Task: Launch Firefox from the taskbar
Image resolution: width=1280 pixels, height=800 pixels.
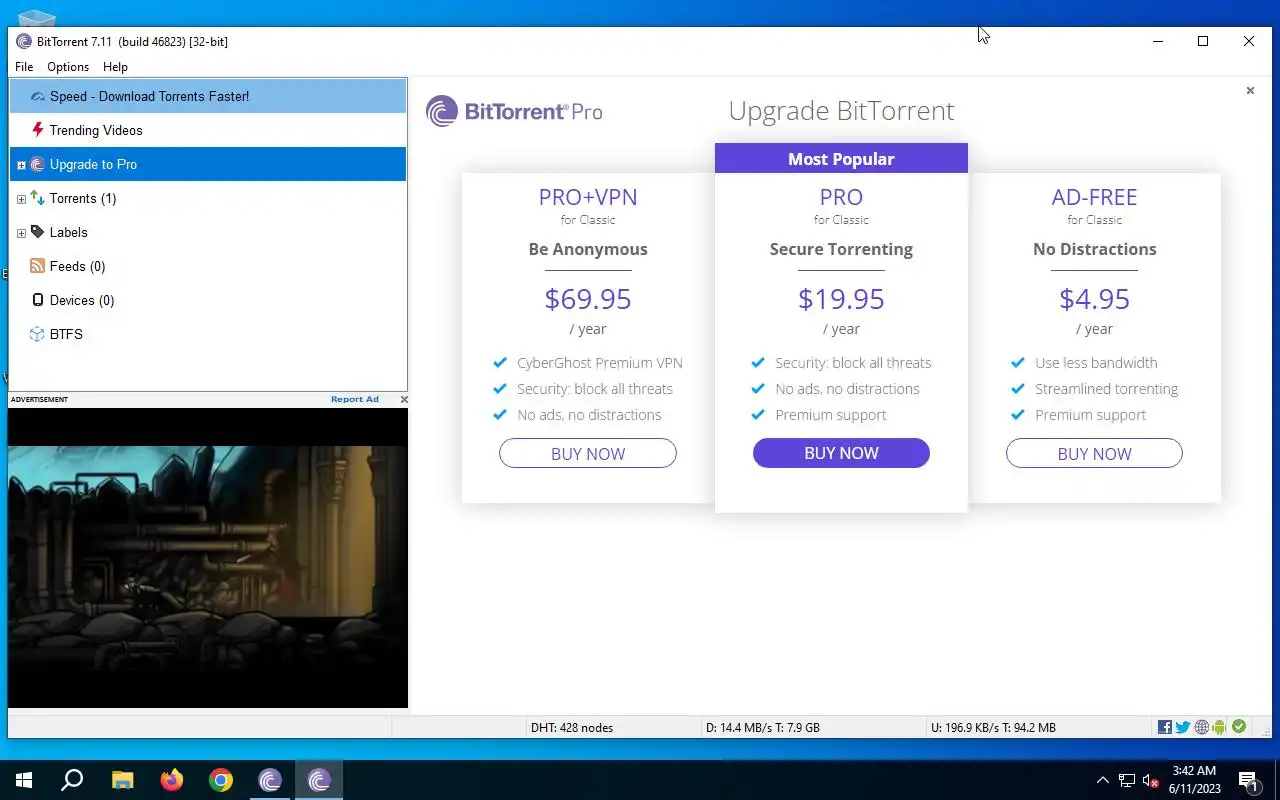Action: point(172,780)
